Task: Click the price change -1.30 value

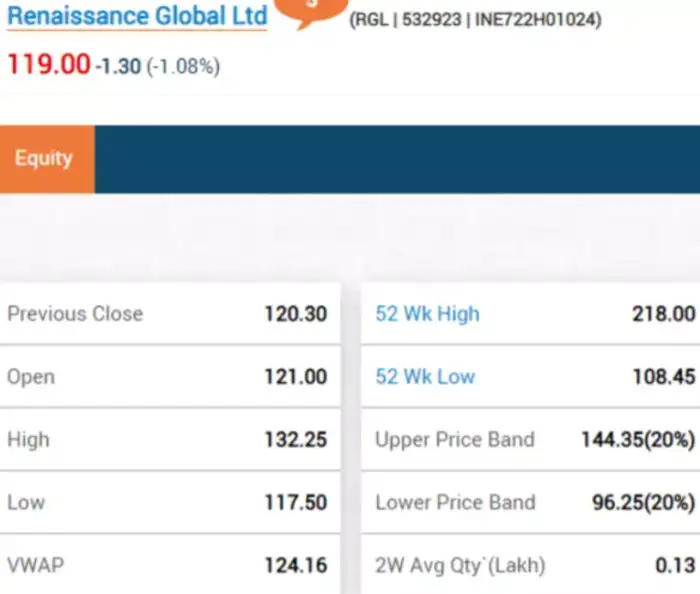Action: click(x=118, y=67)
